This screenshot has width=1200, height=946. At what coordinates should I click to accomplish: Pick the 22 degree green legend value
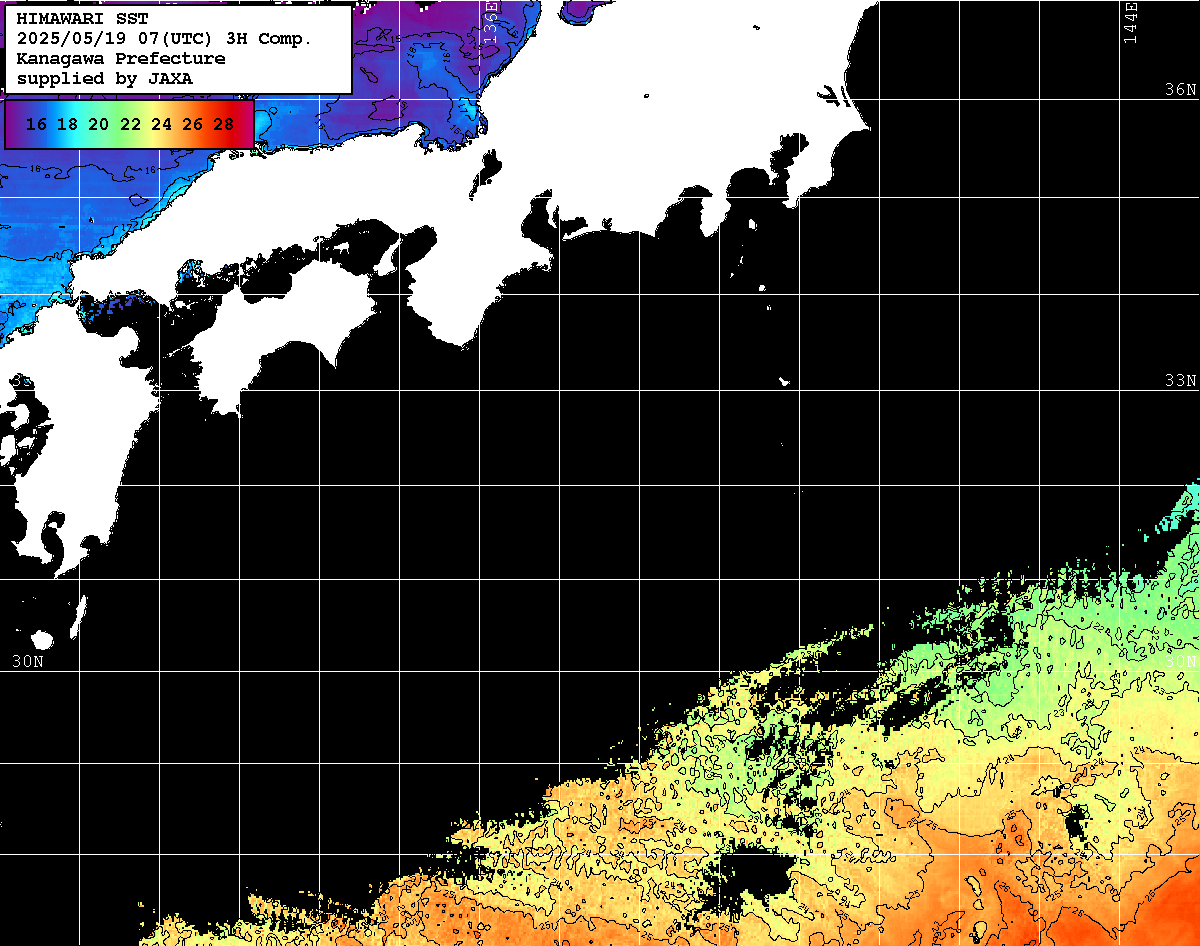click(130, 125)
